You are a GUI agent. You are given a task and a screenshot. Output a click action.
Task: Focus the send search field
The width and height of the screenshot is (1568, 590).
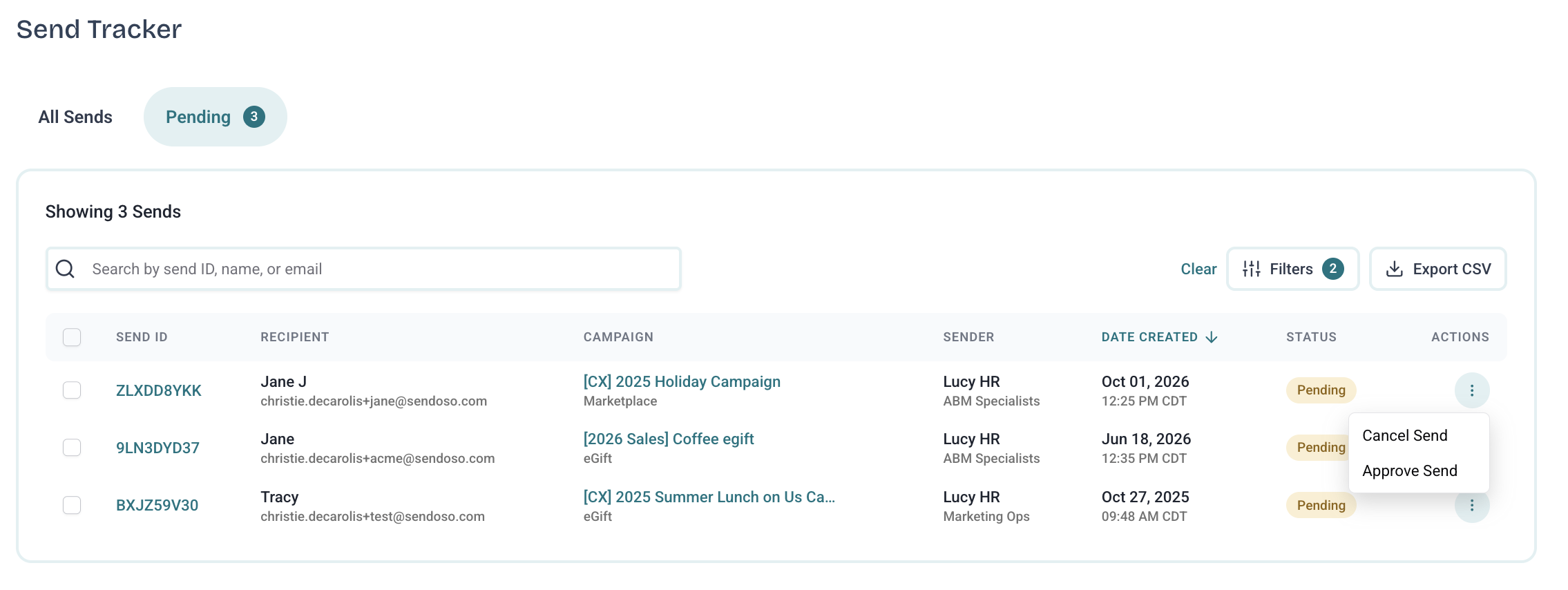(x=363, y=269)
